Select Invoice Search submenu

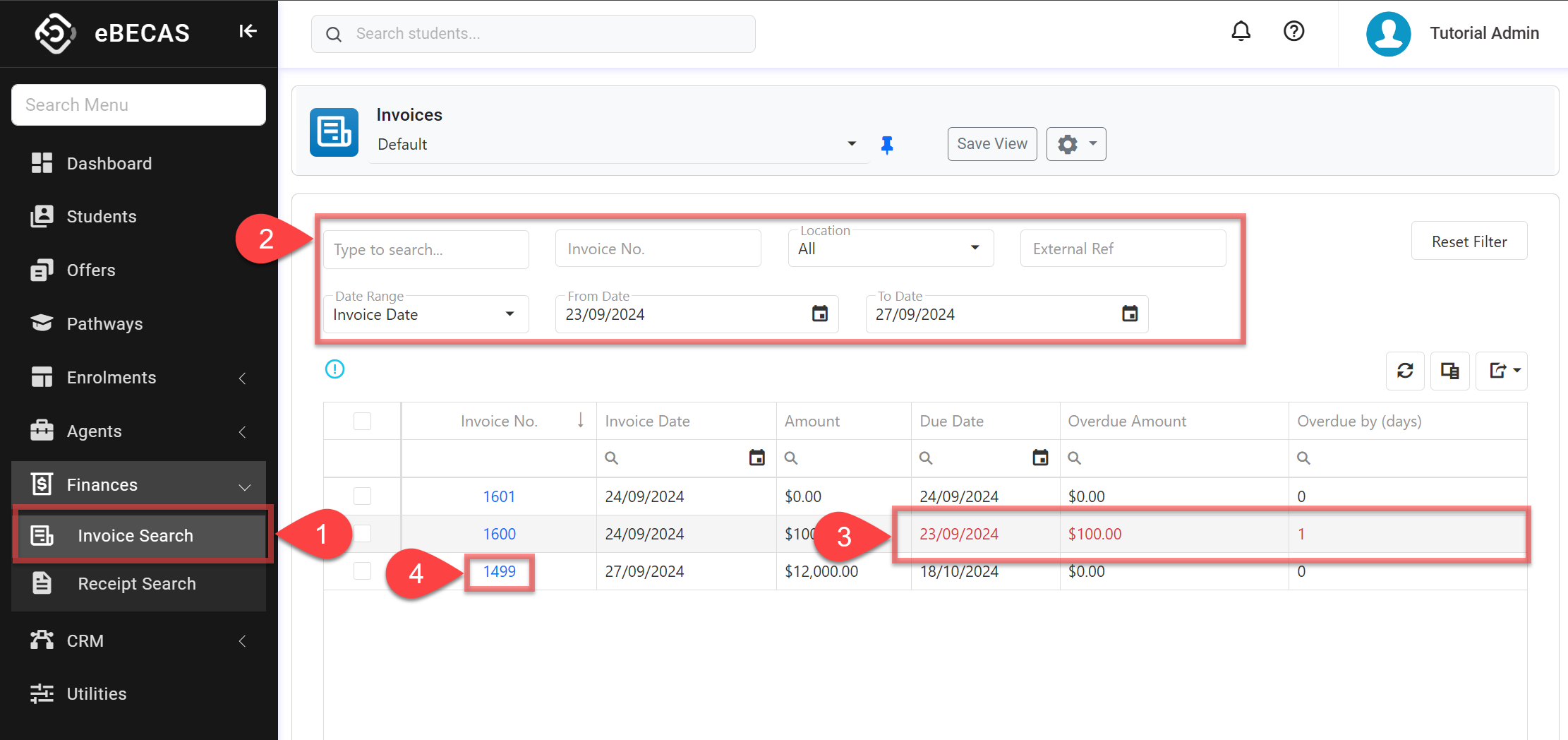(141, 536)
